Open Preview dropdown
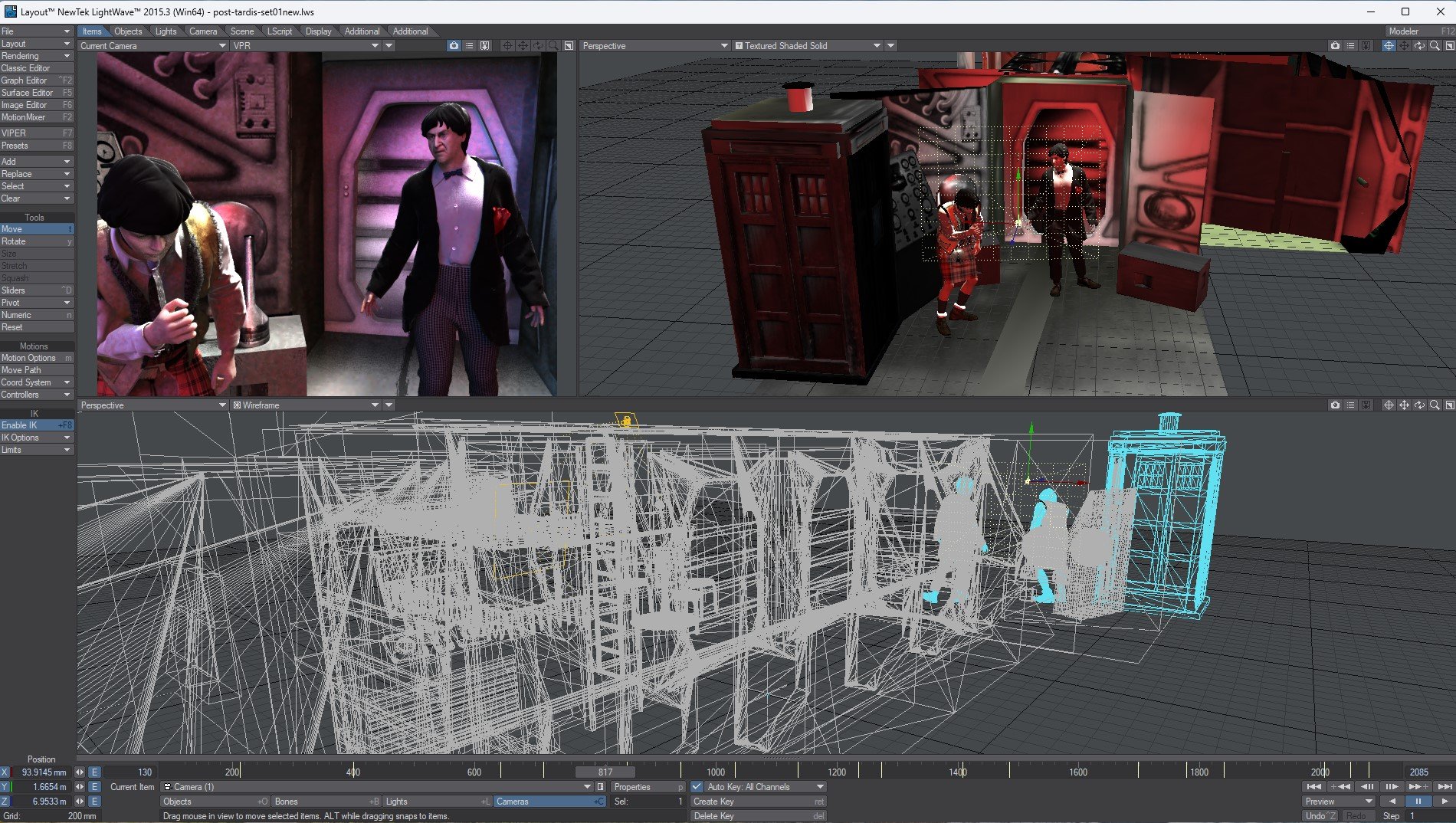Viewport: 1456px width, 823px height. [1339, 802]
